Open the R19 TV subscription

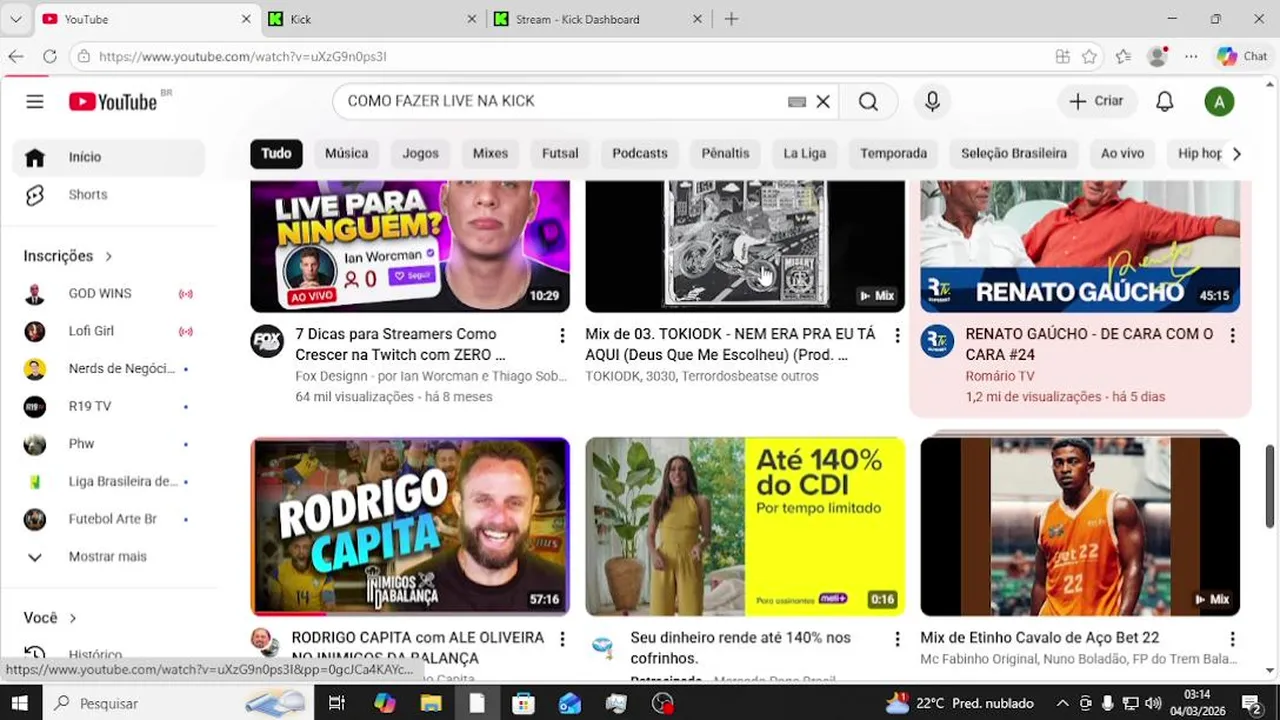pos(108,406)
